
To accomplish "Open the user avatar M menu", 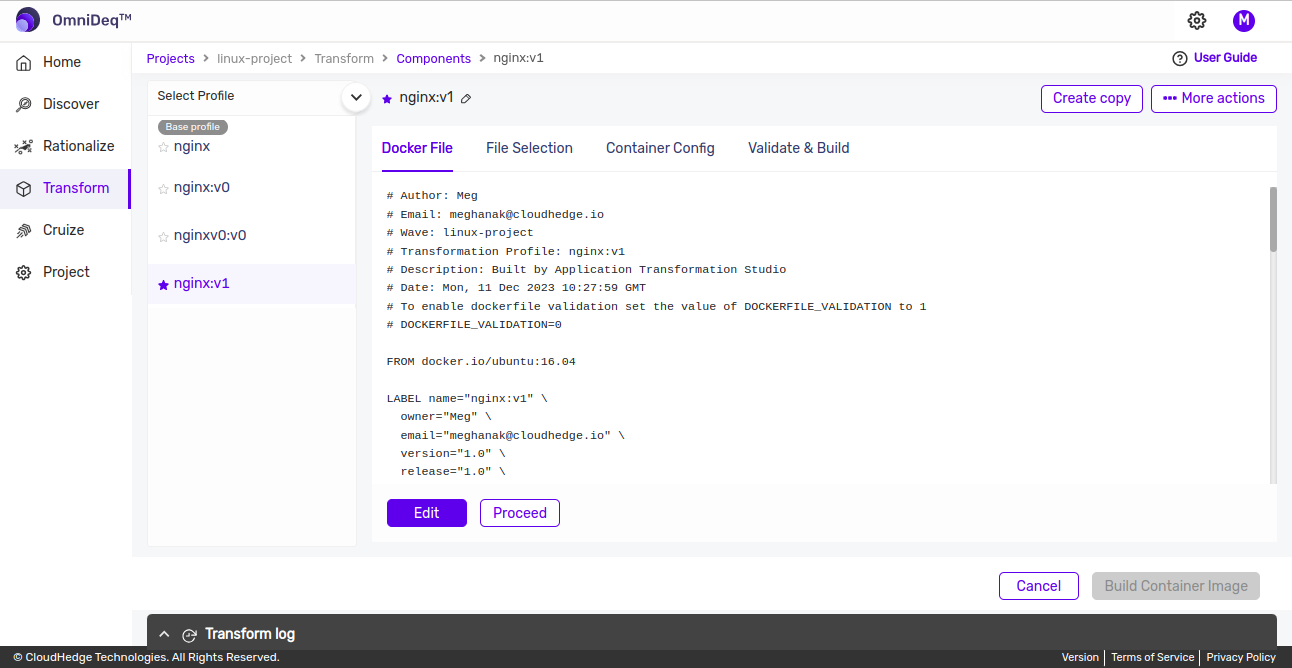I will 1244,20.
